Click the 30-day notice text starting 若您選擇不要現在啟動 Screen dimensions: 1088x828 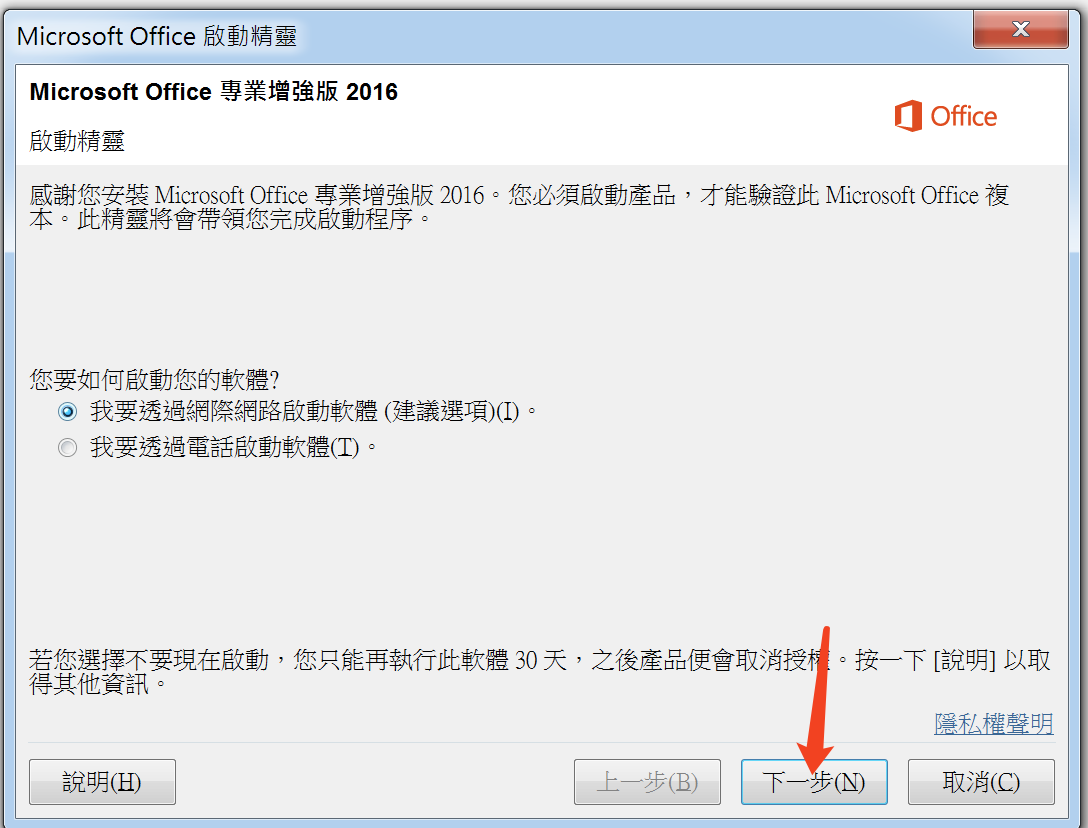pos(540,671)
